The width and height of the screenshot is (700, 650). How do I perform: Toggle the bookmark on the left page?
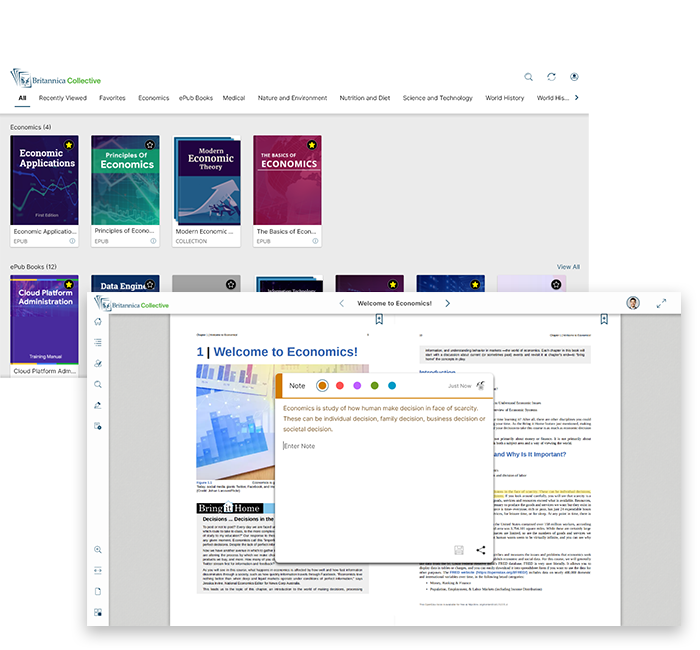(x=379, y=320)
